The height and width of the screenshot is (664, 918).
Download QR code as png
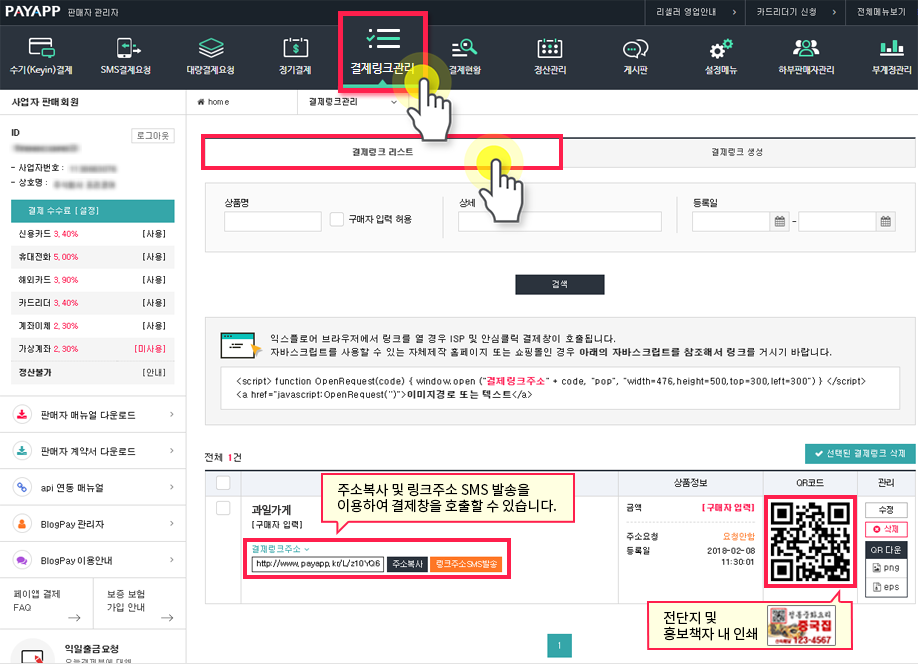tap(886, 567)
